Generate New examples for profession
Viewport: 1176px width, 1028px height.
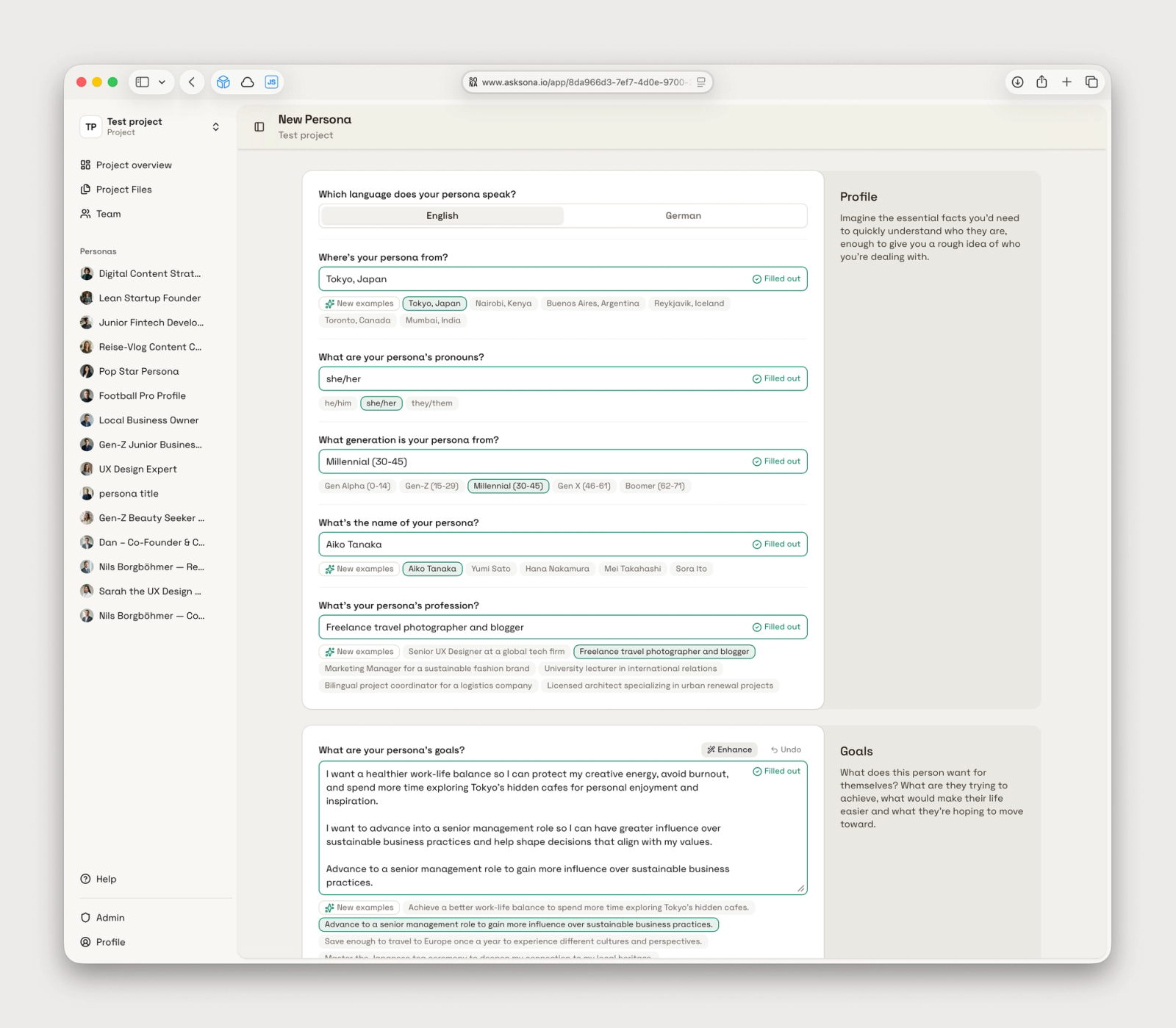[x=359, y=652]
